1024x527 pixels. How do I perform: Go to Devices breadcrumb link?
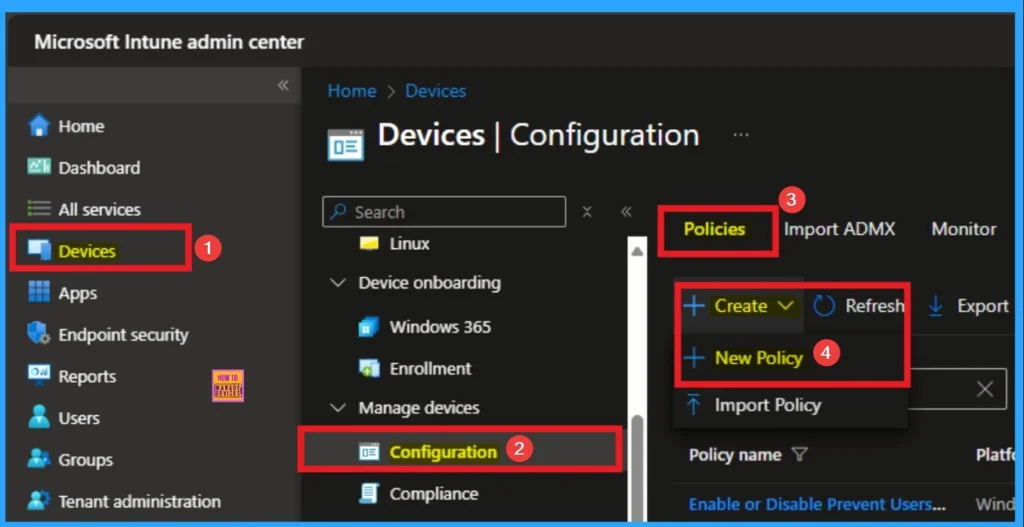(436, 91)
